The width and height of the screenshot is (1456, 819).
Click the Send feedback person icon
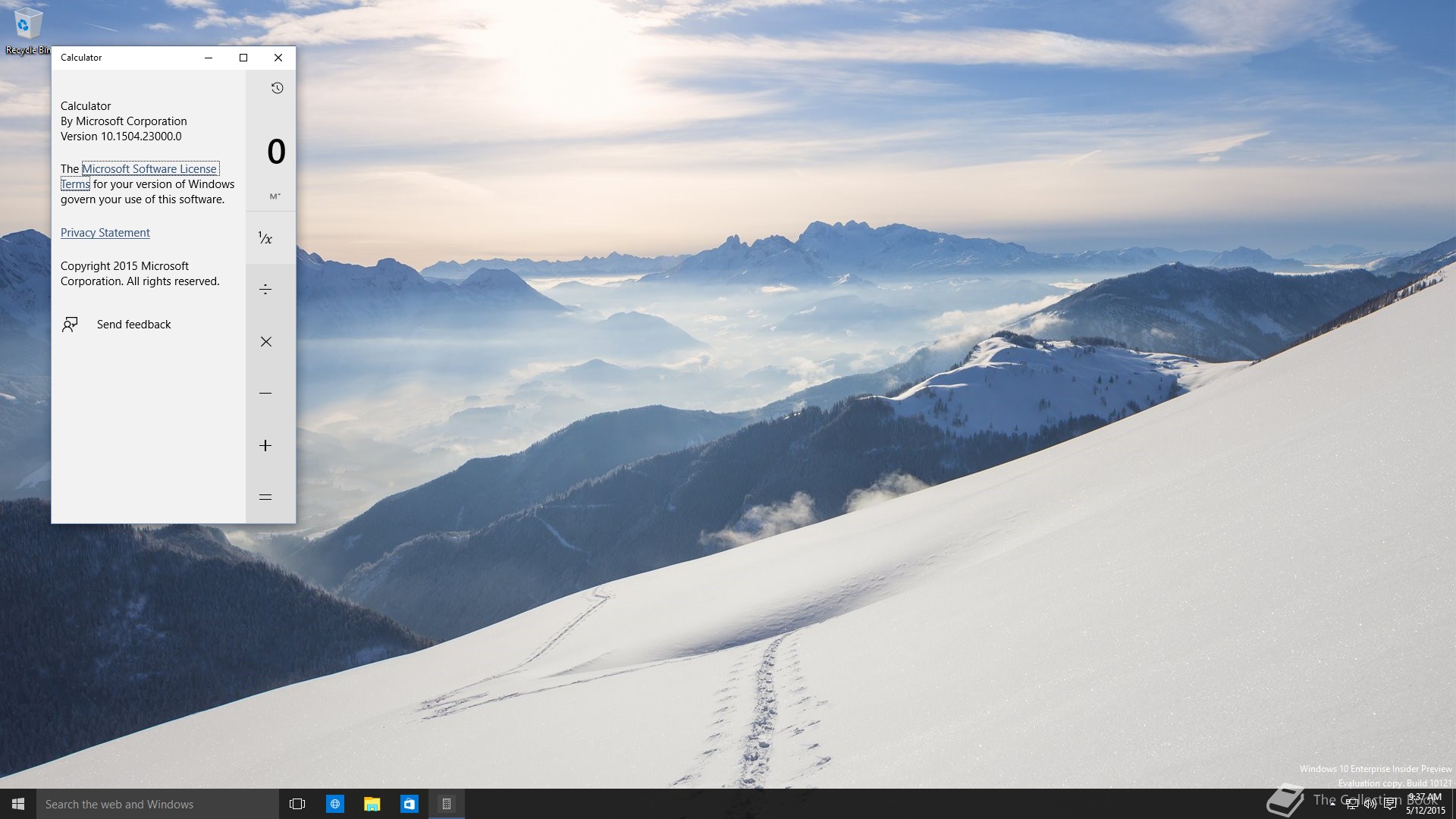[70, 325]
